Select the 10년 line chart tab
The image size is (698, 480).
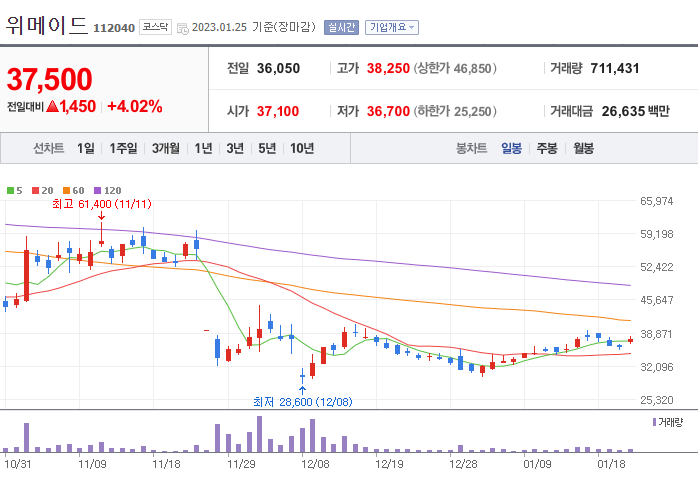click(x=302, y=148)
